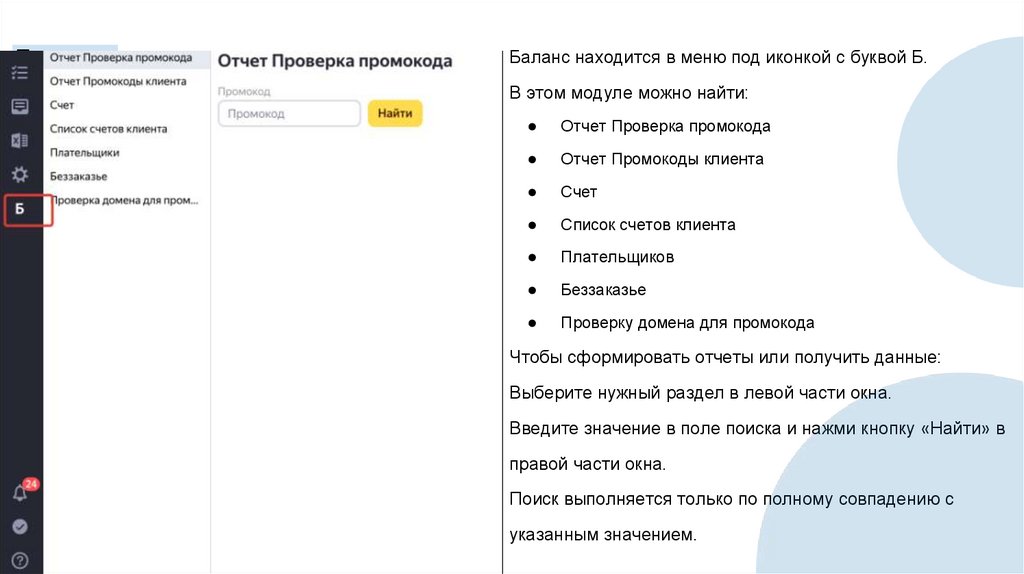The image size is (1024, 574).
Task: Open the task list icon in sidebar
Action: coord(20,72)
